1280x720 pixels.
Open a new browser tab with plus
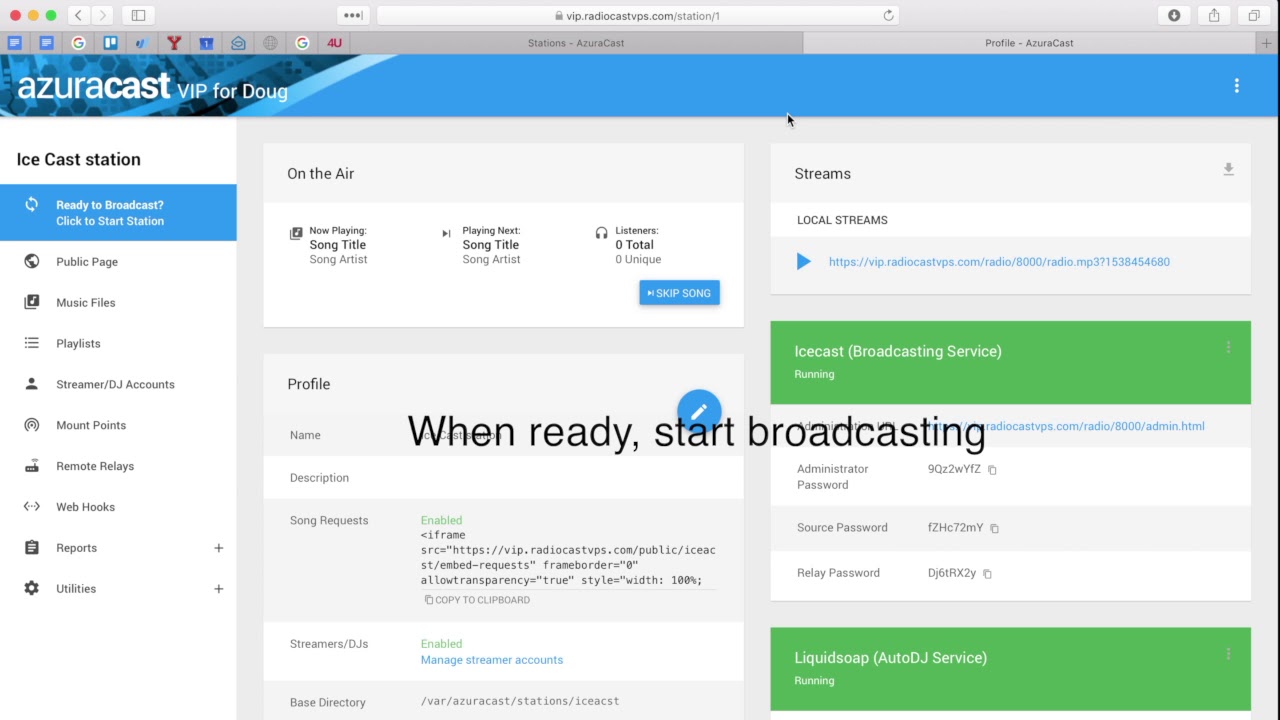pyautogui.click(x=1268, y=43)
